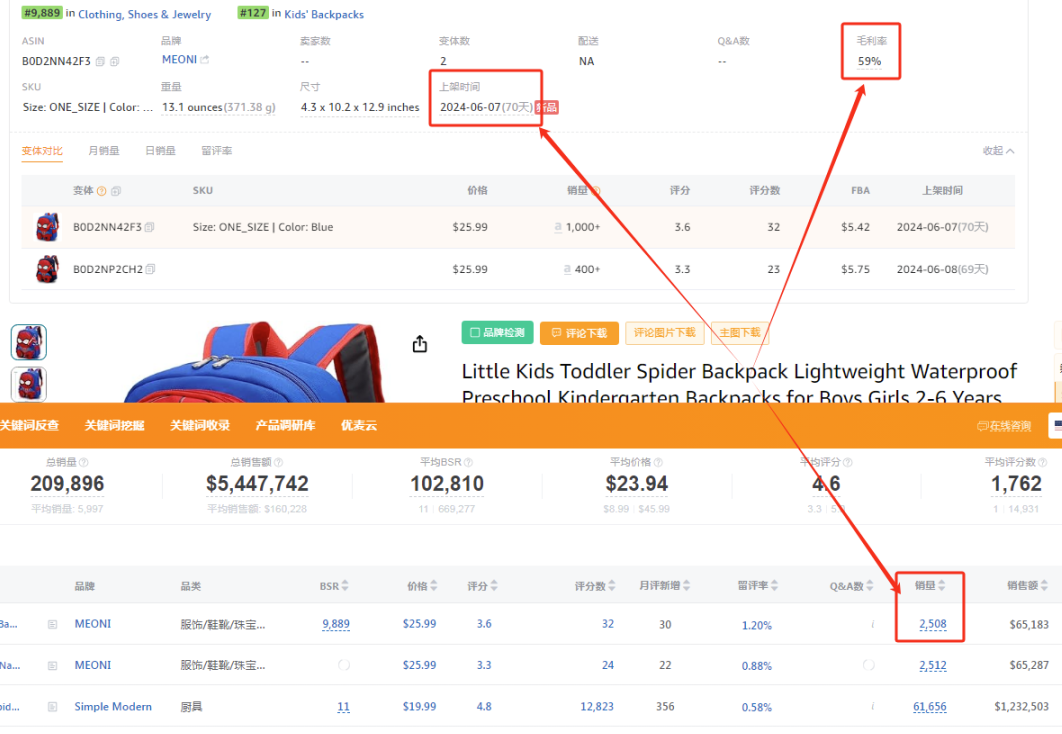Sort by 评分 using its sort arrows

click(x=494, y=586)
